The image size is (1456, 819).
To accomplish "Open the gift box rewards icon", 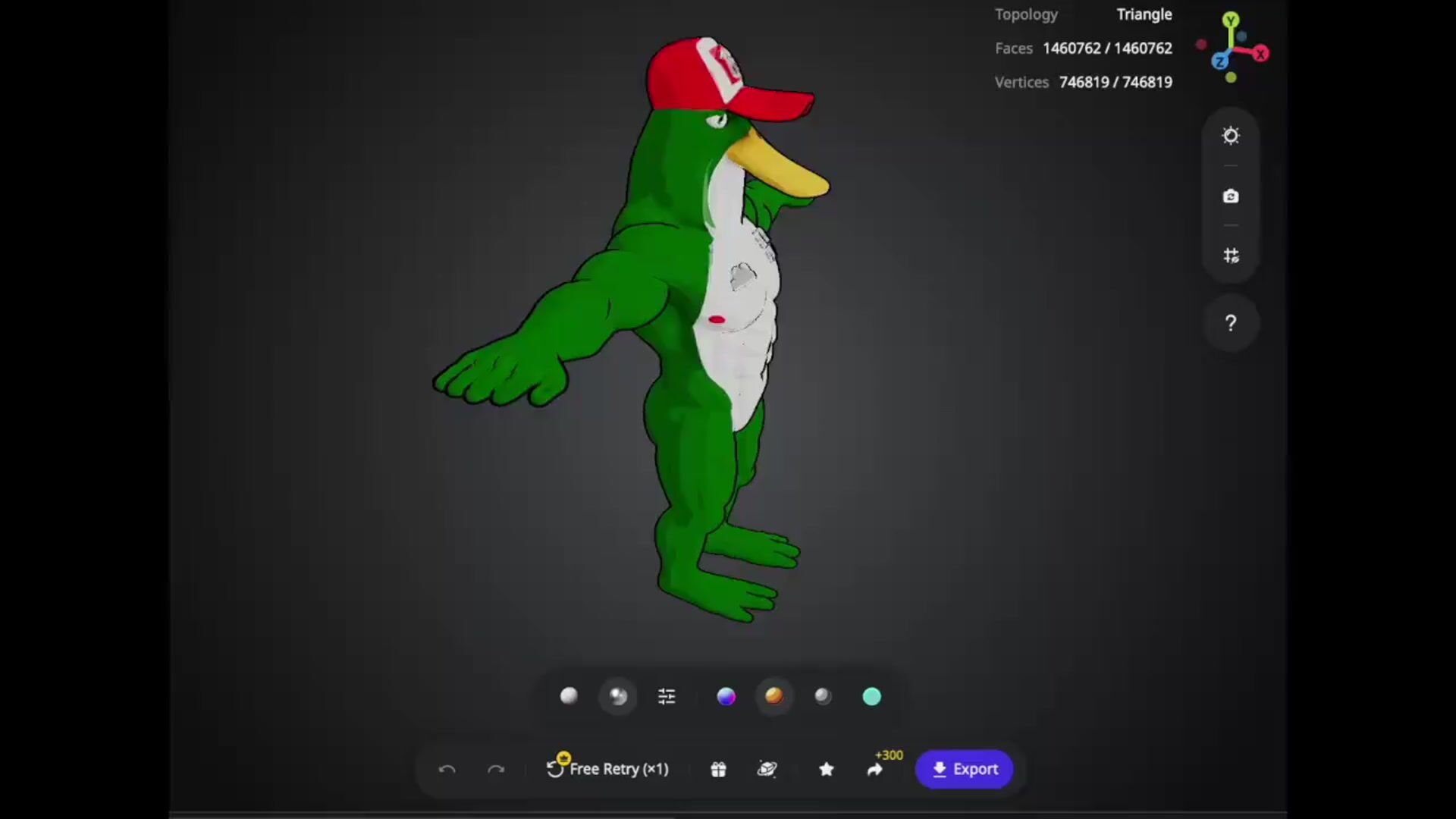I will (x=718, y=770).
